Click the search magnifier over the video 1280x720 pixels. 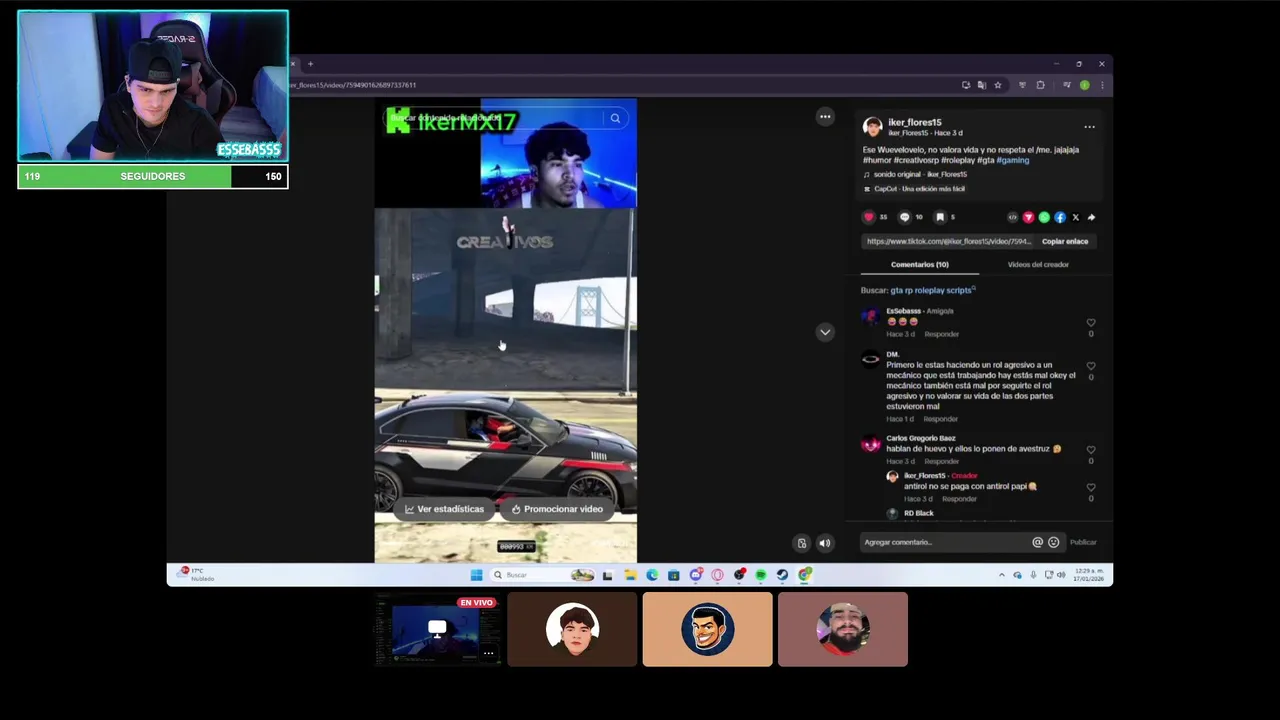point(615,118)
